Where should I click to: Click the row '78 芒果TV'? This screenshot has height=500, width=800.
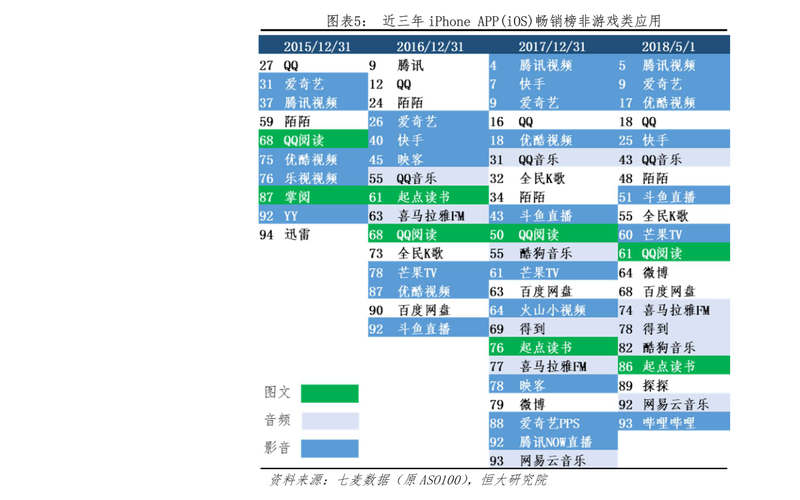pyautogui.click(x=429, y=272)
